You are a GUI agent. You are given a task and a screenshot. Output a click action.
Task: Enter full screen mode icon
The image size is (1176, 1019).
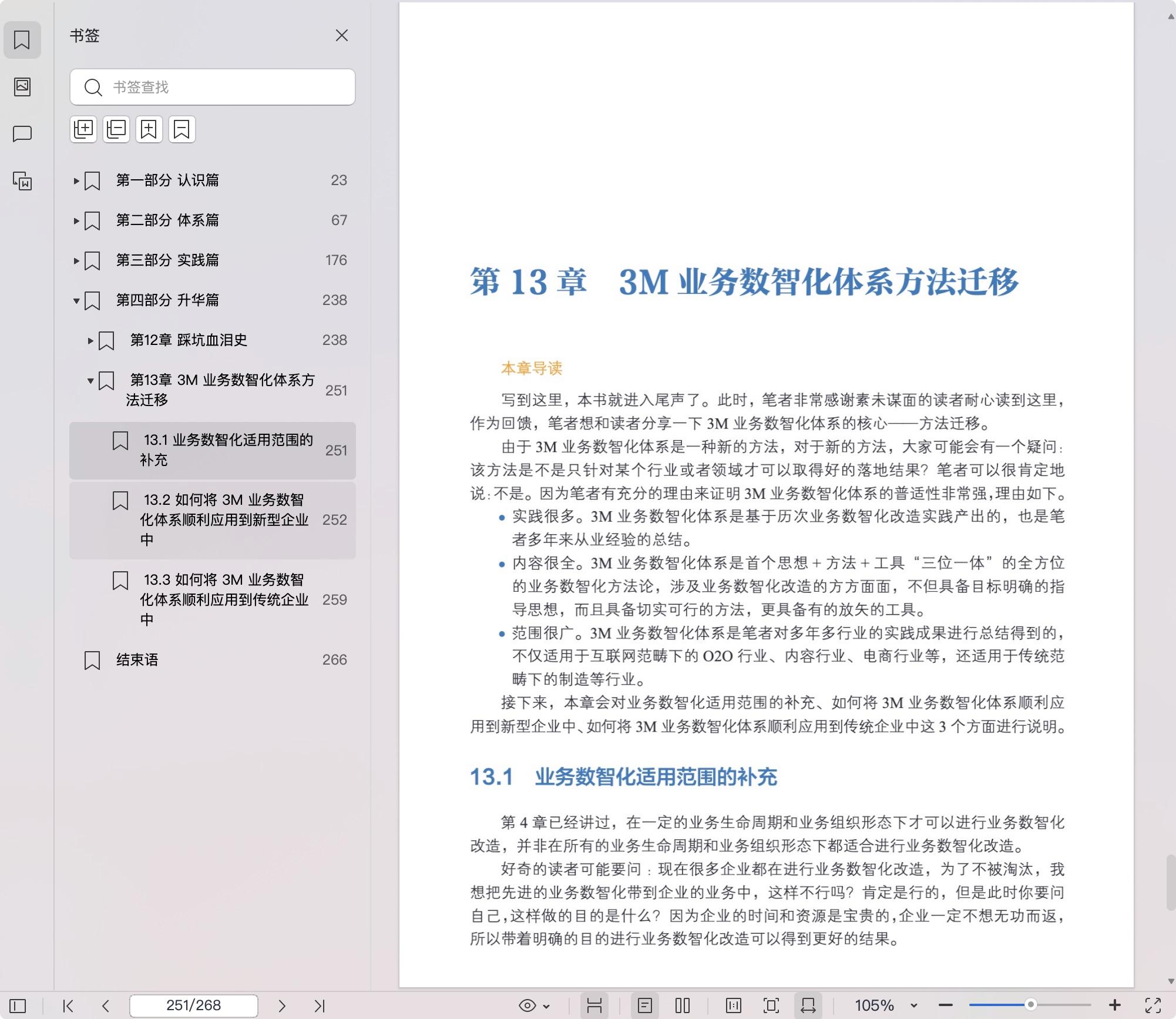click(1153, 1005)
